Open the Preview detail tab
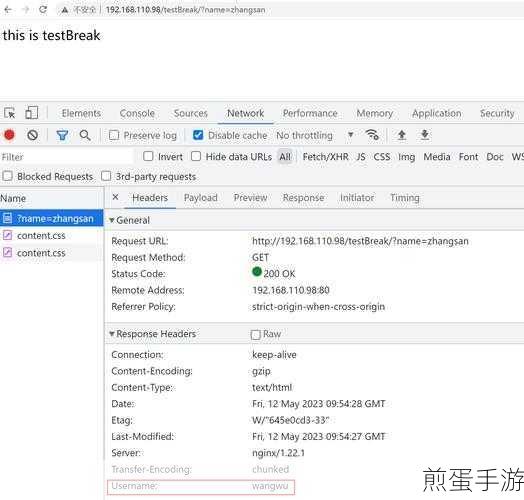 point(250,198)
